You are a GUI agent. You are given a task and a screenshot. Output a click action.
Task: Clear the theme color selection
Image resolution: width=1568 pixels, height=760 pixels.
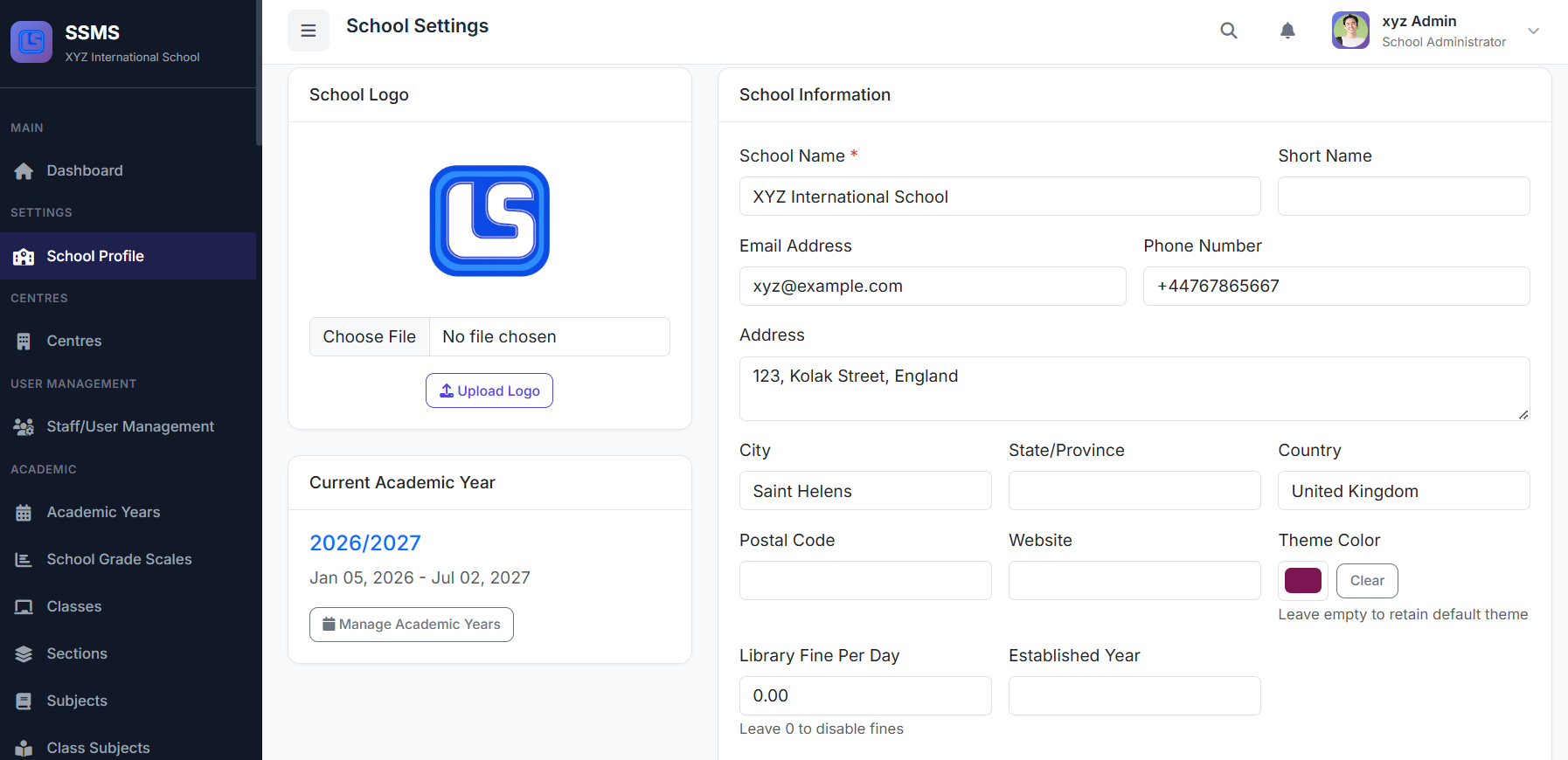pos(1366,581)
